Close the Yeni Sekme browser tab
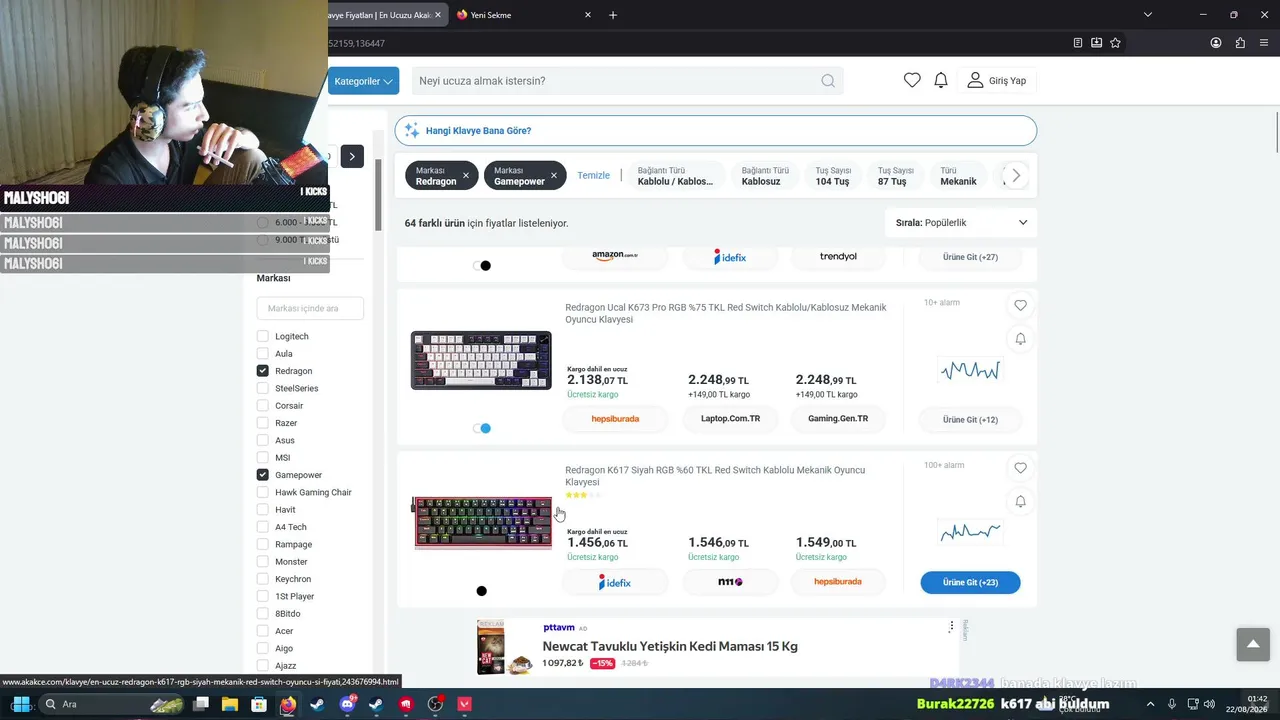This screenshot has height=720, width=1280. (588, 15)
